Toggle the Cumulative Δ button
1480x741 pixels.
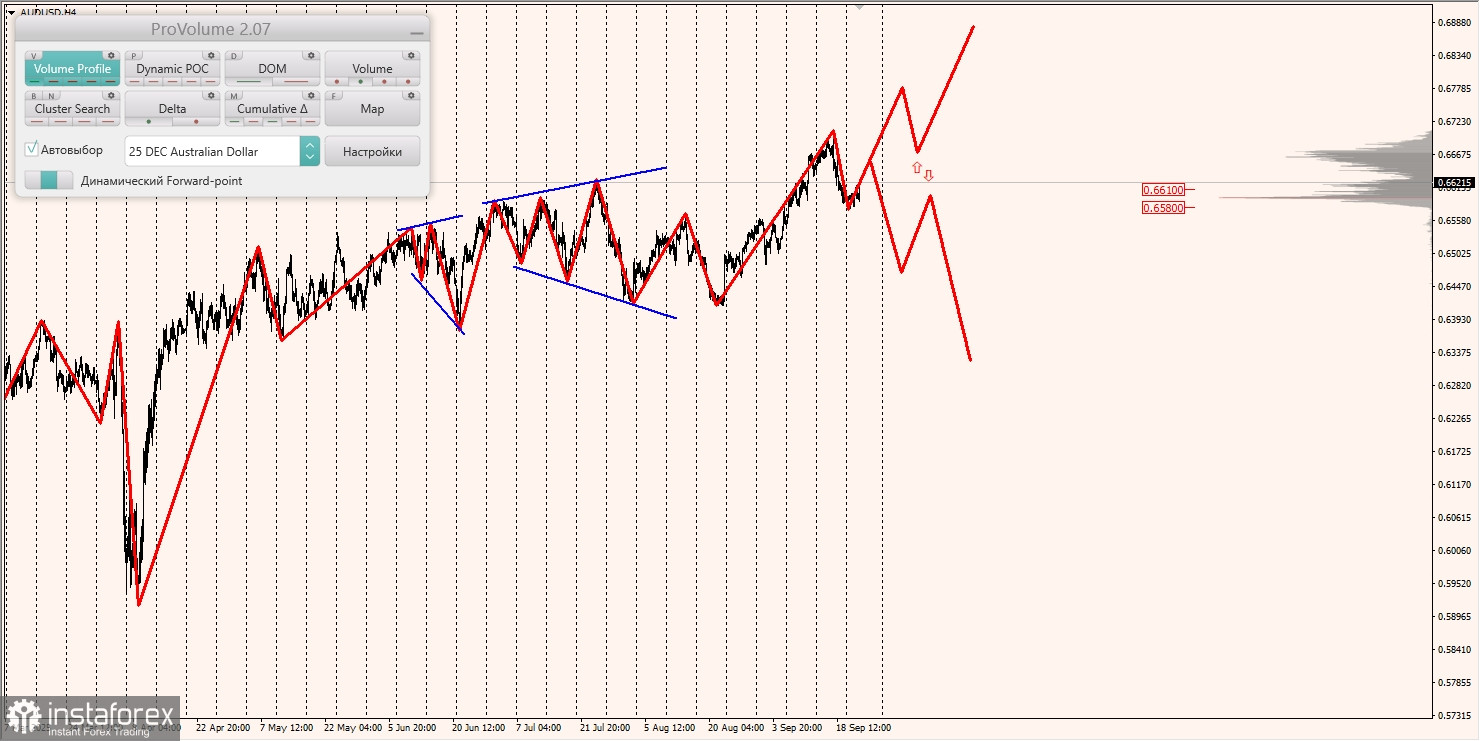coord(272,108)
